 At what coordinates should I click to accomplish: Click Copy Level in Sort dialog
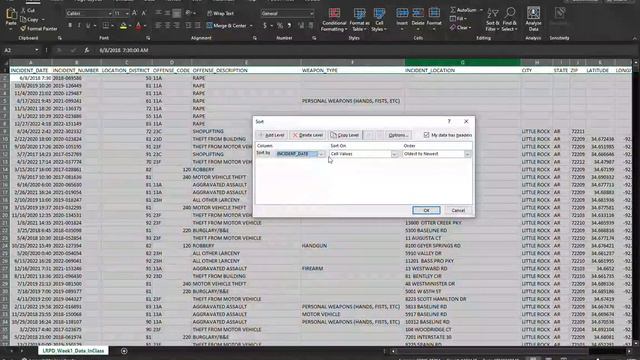pyautogui.click(x=344, y=135)
